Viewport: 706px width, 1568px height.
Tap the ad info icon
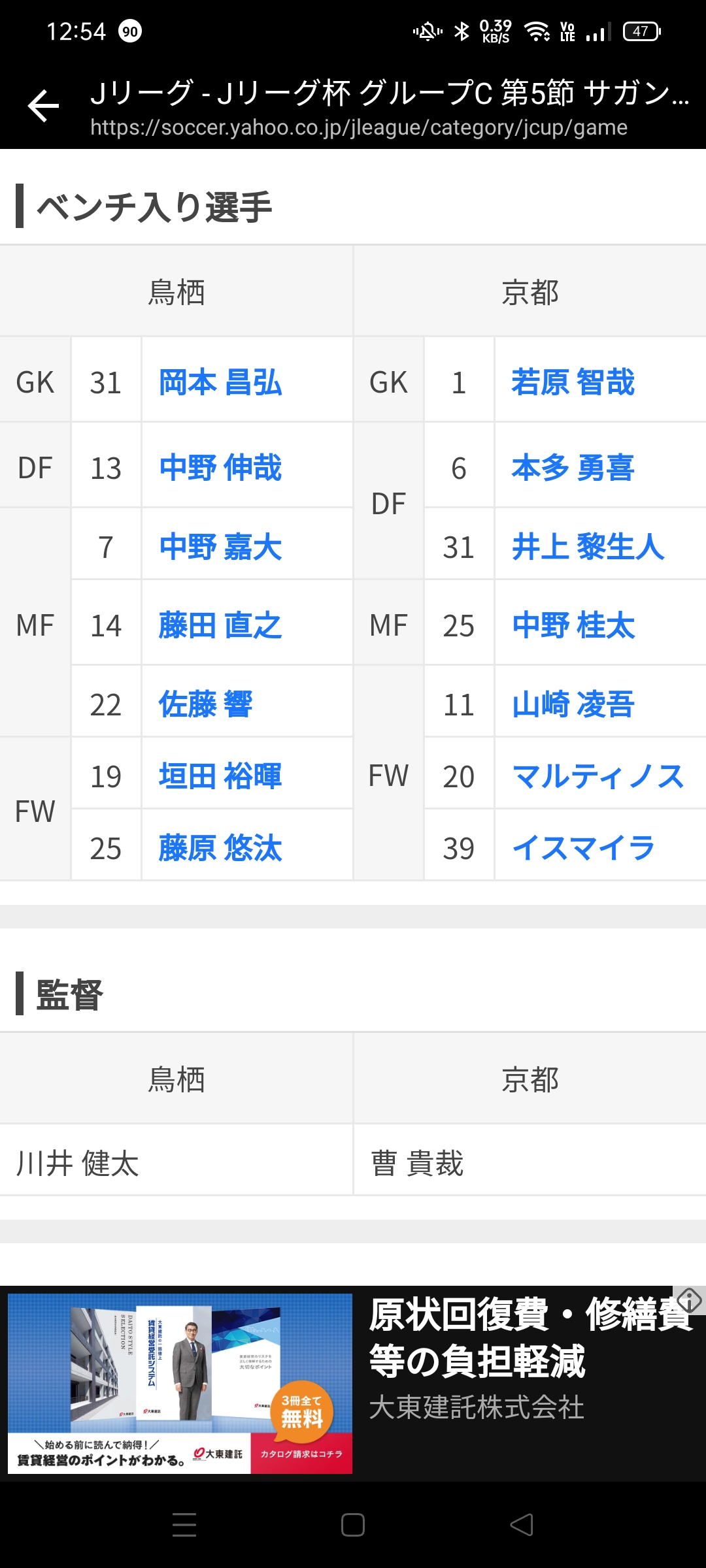pyautogui.click(x=689, y=1299)
